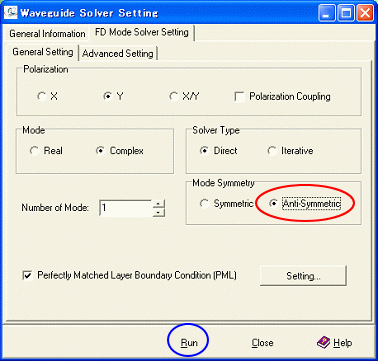The width and height of the screenshot is (378, 361).
Task: Click the Number of Mode input field
Action: [126, 208]
